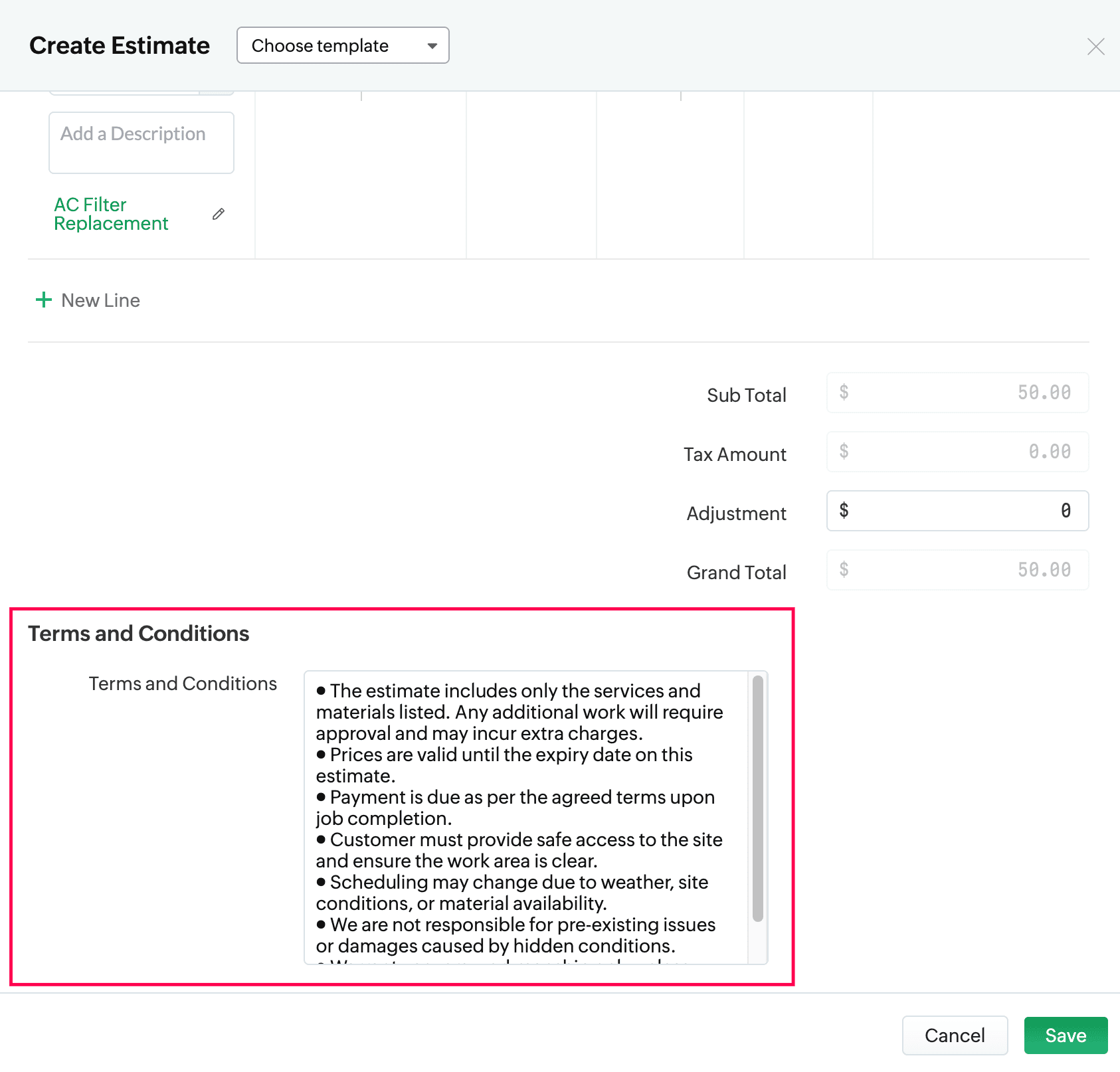Click the green plus icon
This screenshot has width=1120, height=1072.
44,300
